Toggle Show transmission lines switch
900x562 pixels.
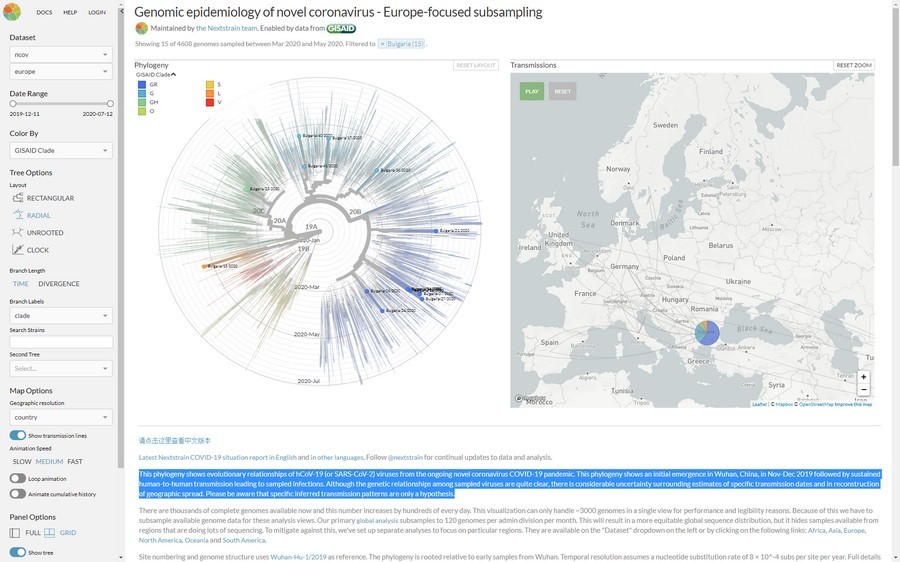click(17, 435)
